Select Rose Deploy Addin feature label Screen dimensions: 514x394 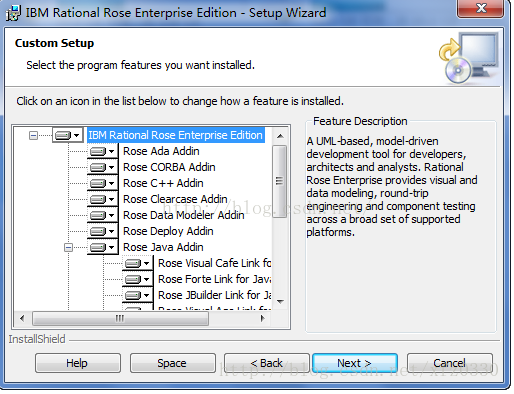click(168, 231)
